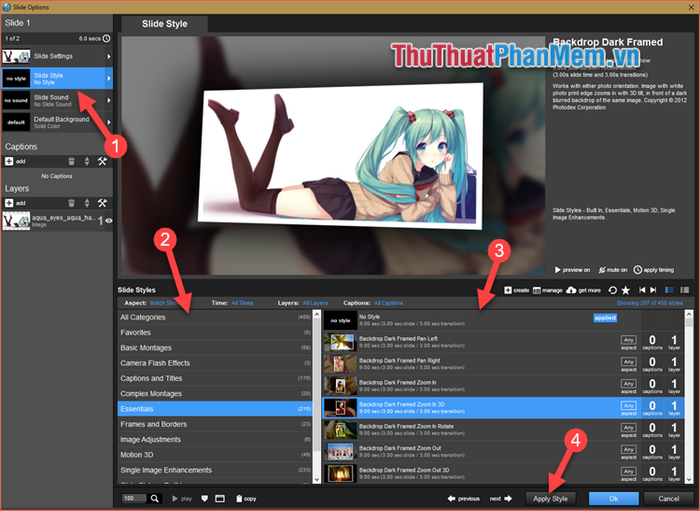This screenshot has width=700, height=511.
Task: Open Slide Settings in sidebar
Action: pyautogui.click(x=57, y=57)
